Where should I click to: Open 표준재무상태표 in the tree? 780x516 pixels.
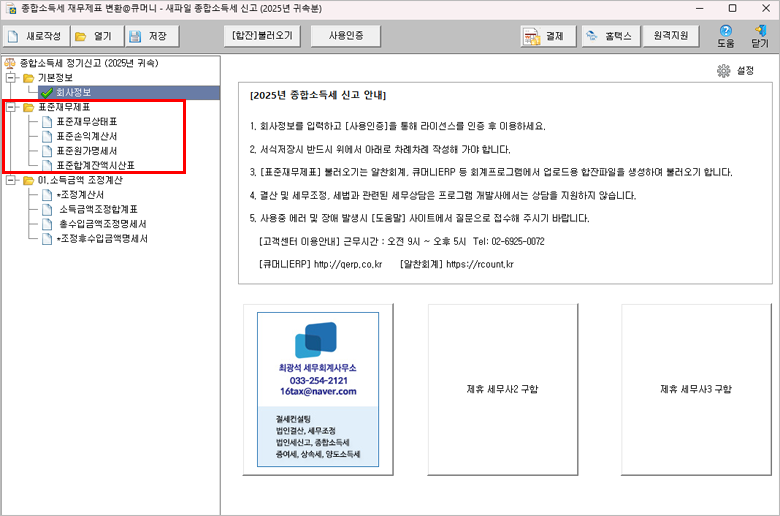(x=87, y=122)
